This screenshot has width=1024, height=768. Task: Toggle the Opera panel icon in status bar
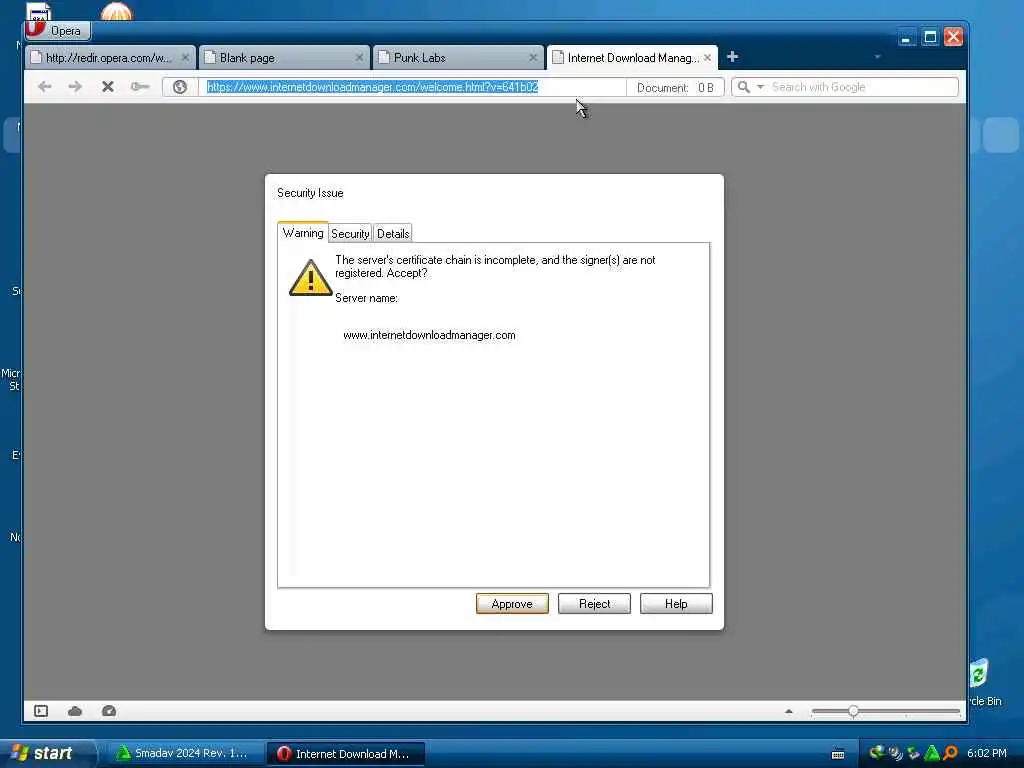point(41,711)
